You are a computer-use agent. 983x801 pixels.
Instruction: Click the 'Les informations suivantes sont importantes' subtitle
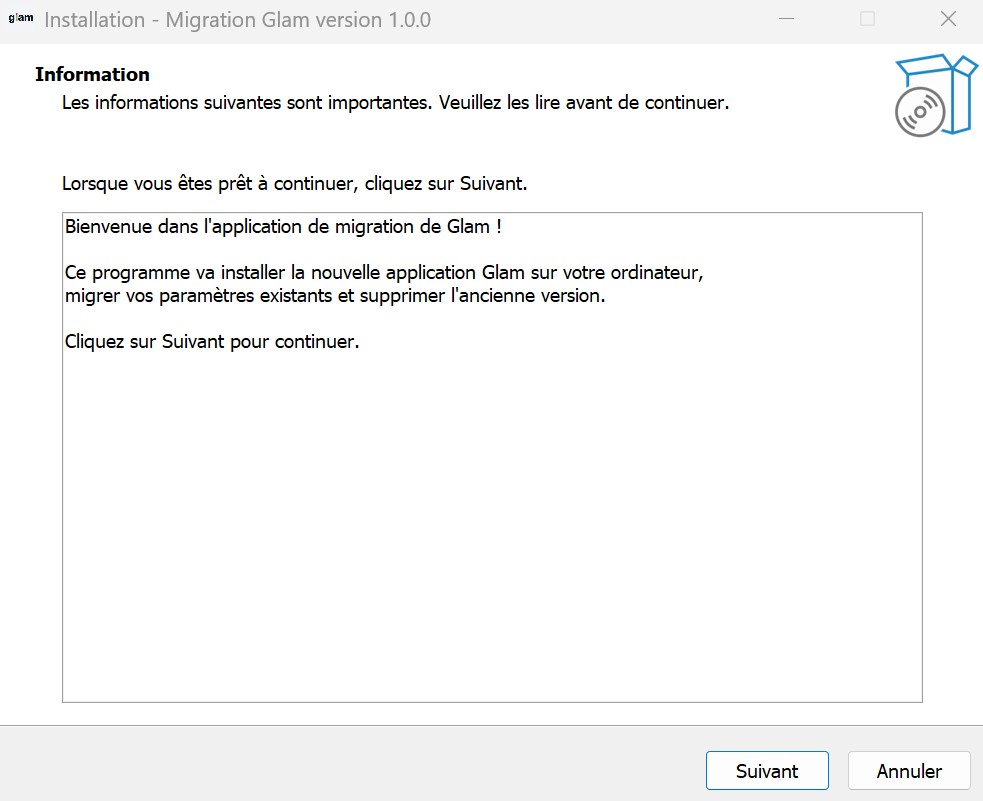point(395,102)
